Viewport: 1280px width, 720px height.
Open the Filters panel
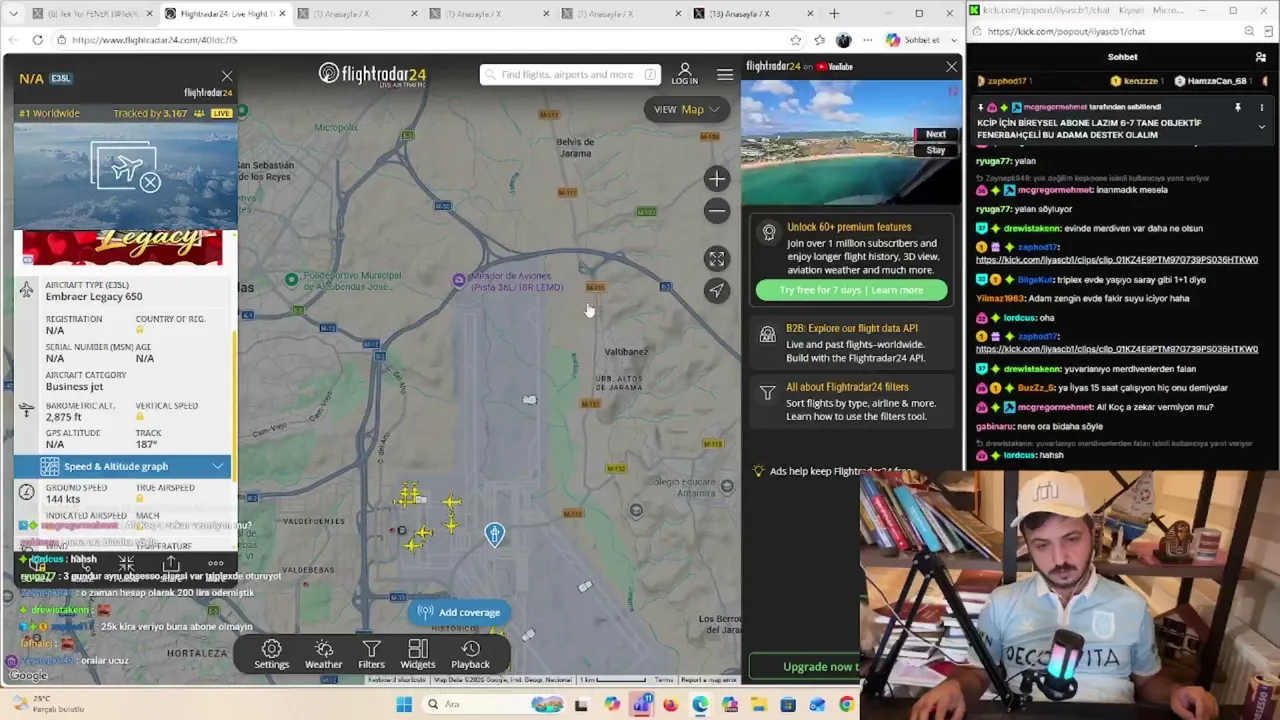click(371, 654)
